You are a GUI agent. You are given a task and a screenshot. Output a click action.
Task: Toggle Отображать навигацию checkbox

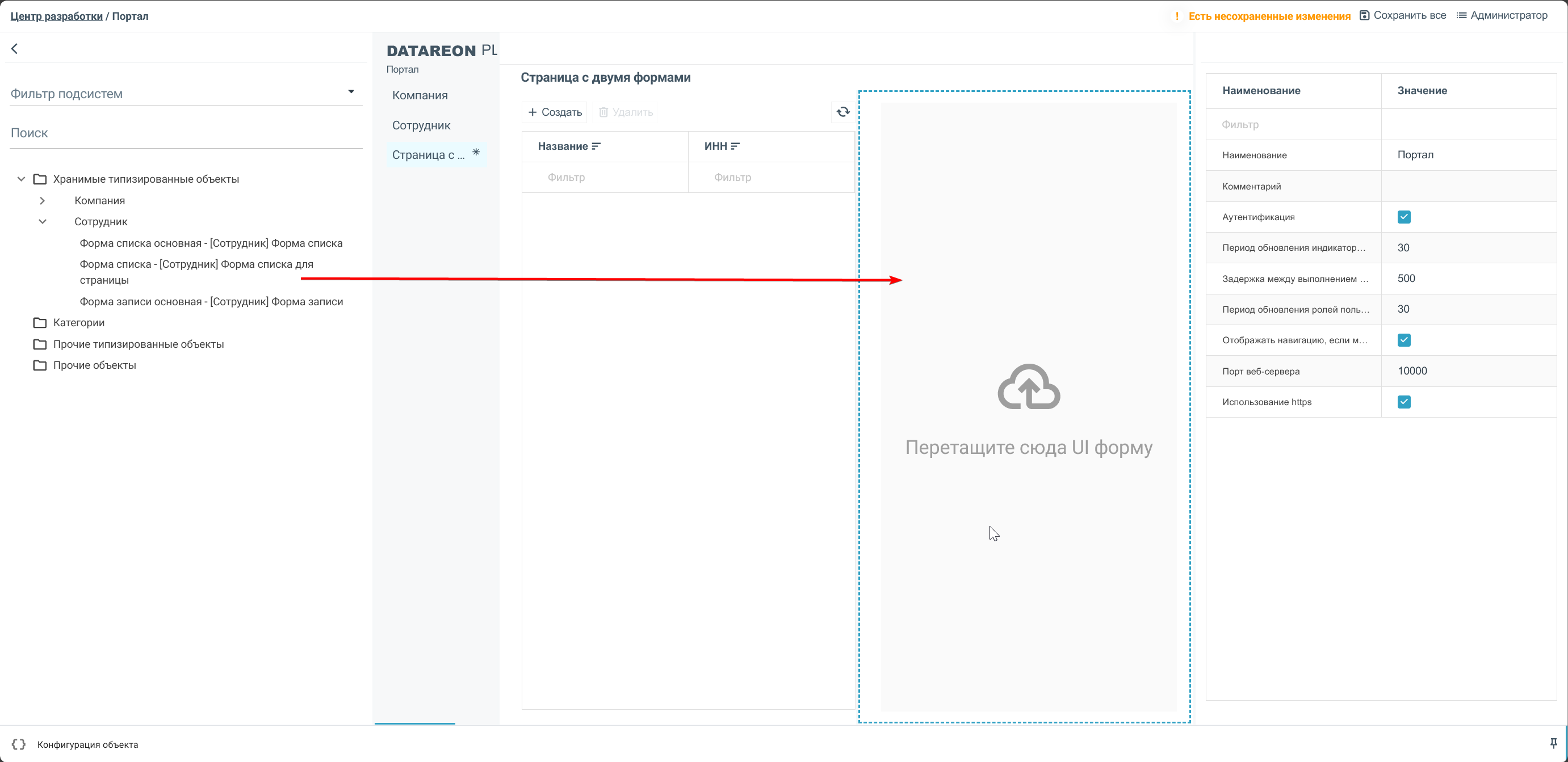[1404, 340]
